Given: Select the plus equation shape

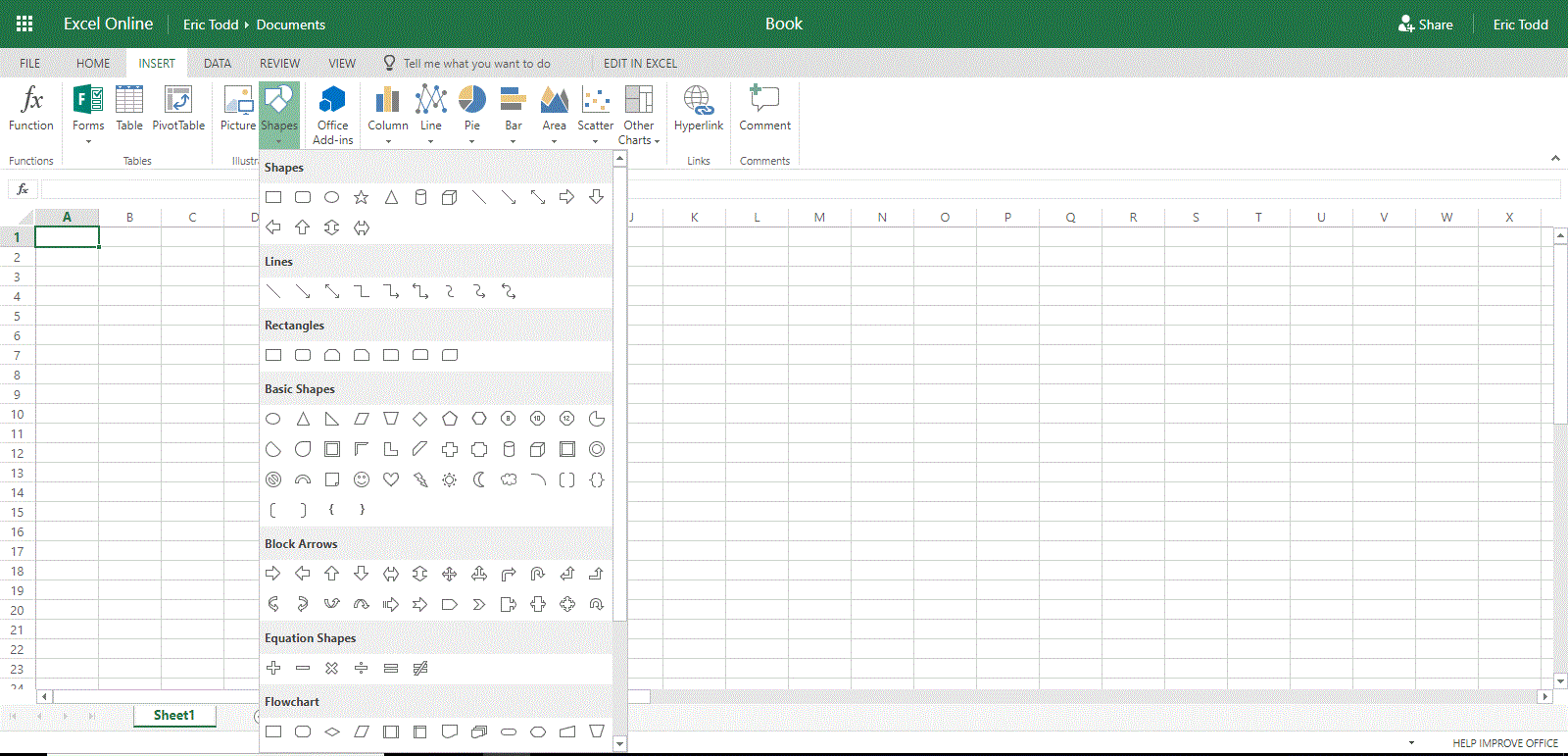Looking at the screenshot, I should 273,668.
